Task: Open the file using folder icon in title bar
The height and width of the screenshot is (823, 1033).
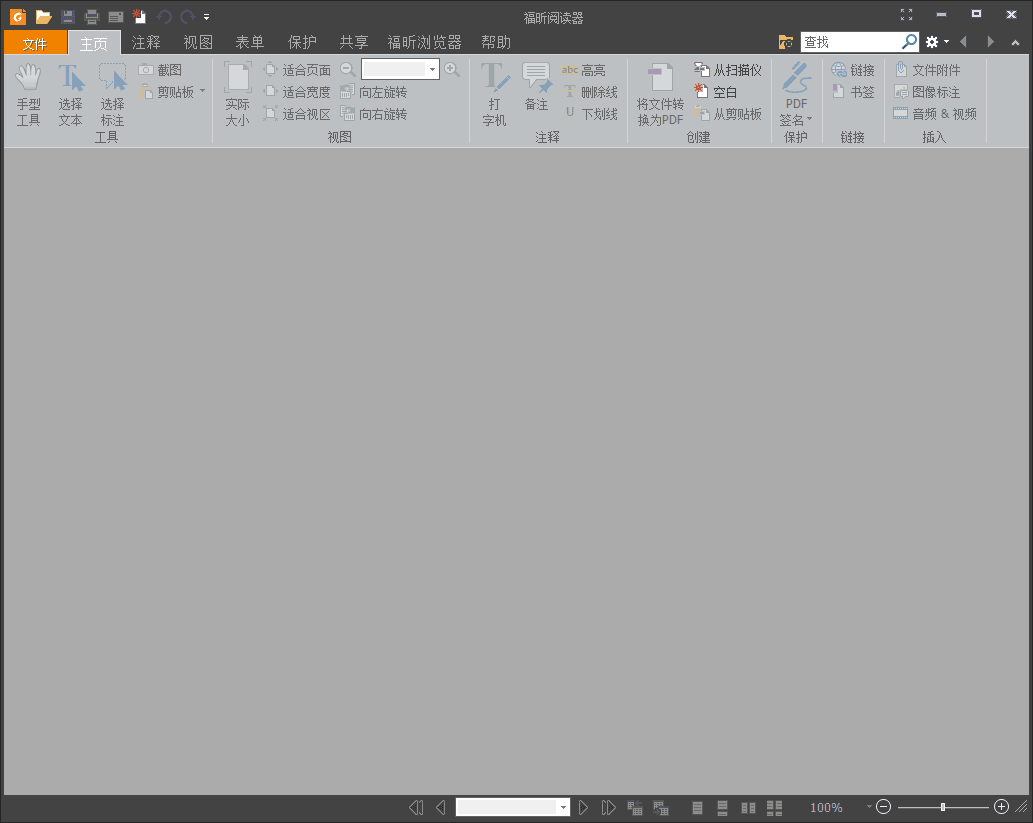Action: point(43,16)
